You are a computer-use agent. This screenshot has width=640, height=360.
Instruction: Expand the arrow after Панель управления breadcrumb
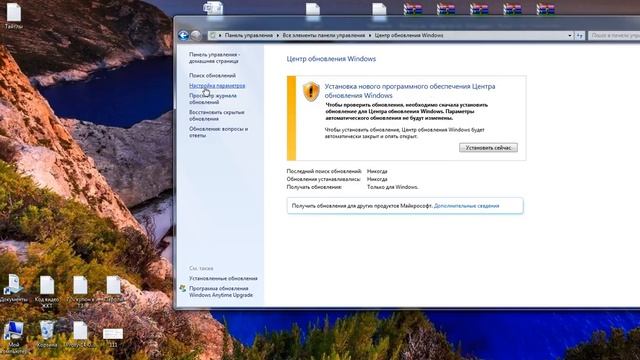[x=278, y=36]
